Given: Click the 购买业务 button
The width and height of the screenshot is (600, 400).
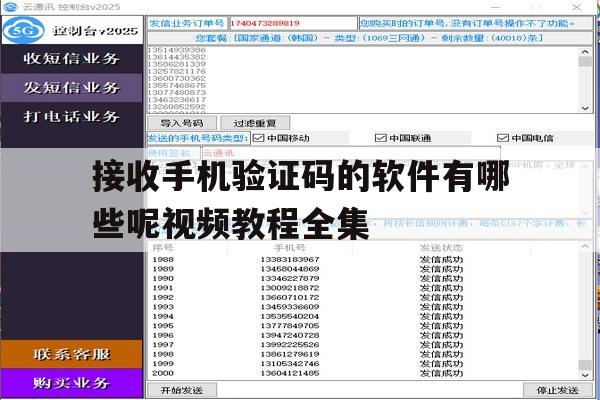Looking at the screenshot, I should (x=72, y=383).
